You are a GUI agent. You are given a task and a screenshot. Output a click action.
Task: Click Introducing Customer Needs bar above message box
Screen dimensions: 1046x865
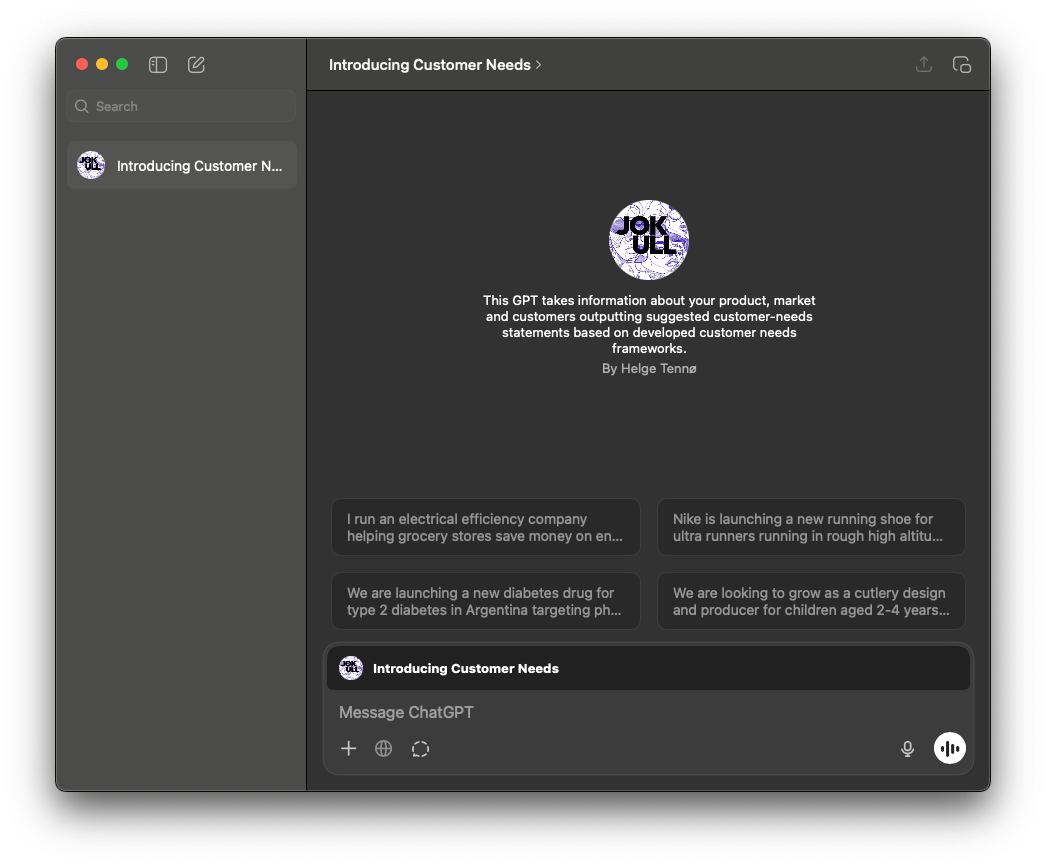[648, 668]
